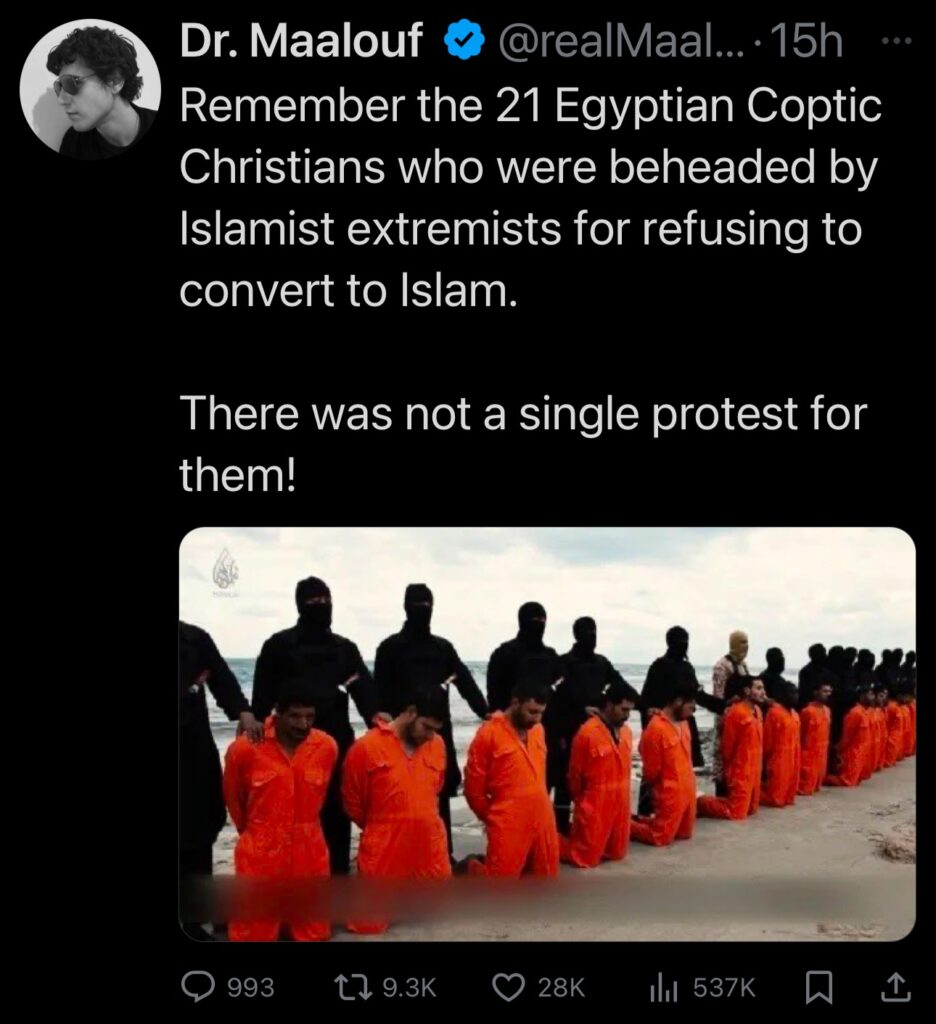This screenshot has height=1024, width=936.
Task: Click the 537K views count
Action: [x=724, y=987]
